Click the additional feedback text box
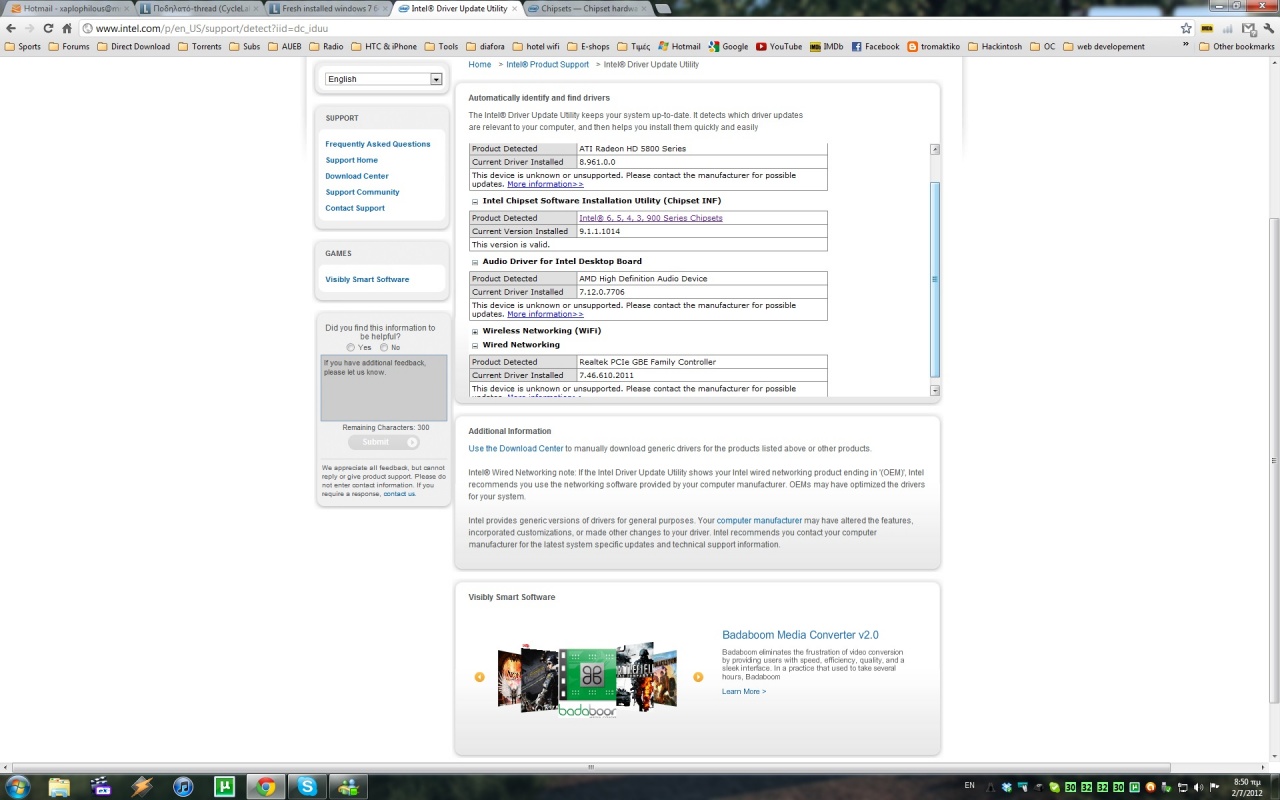The image size is (1280, 800). pos(384,387)
